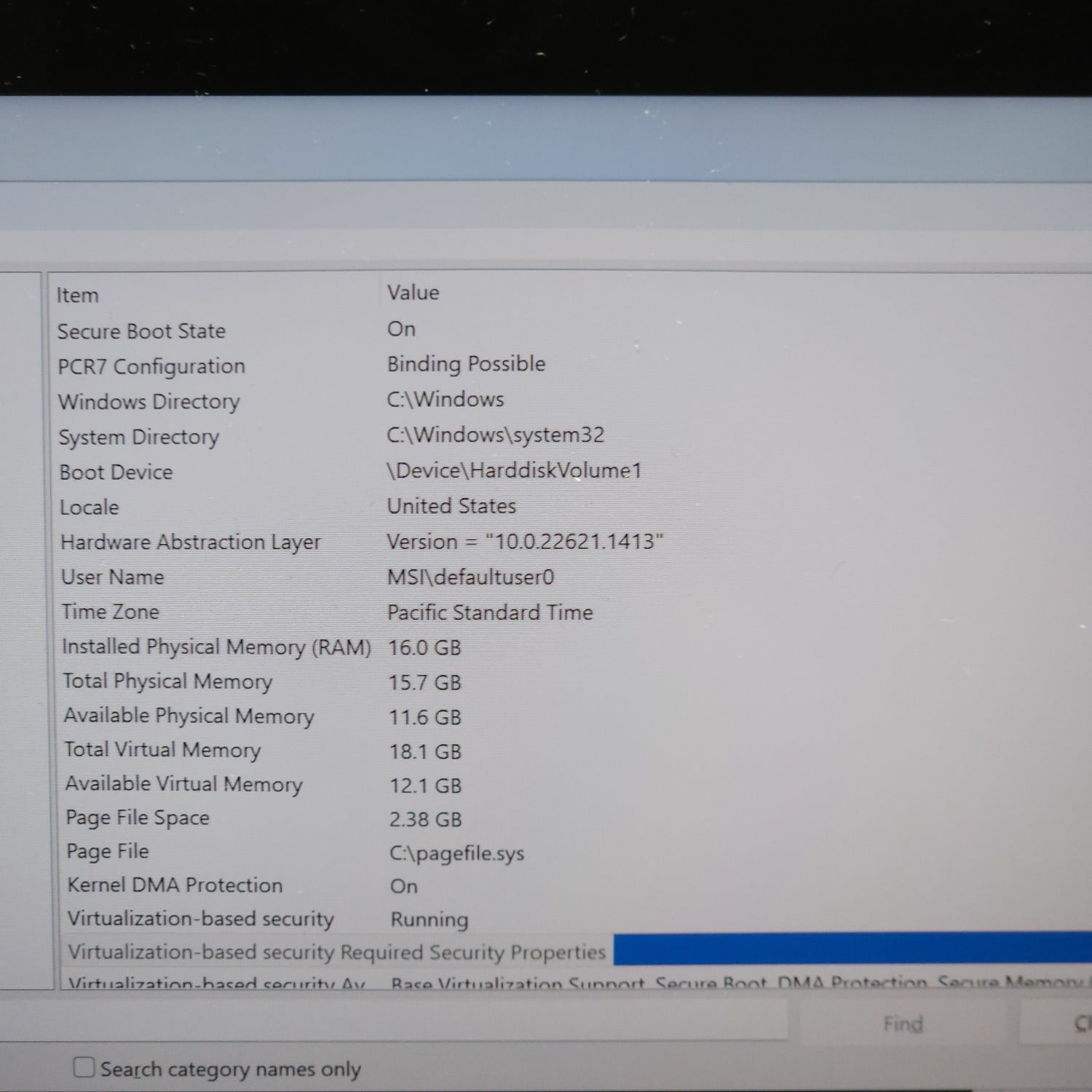1092x1092 pixels.
Task: Select the PCR7 Configuration row
Action: (151, 366)
